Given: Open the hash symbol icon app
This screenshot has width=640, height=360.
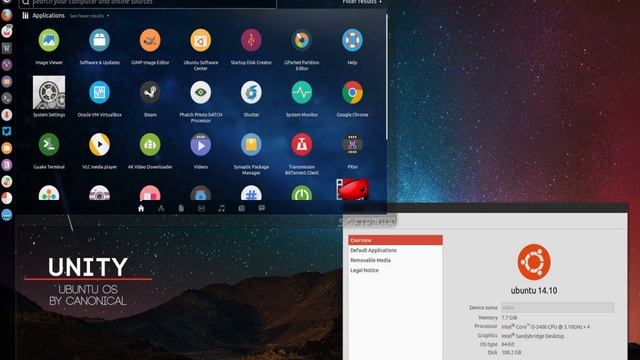Looking at the screenshot, I should point(251,193).
